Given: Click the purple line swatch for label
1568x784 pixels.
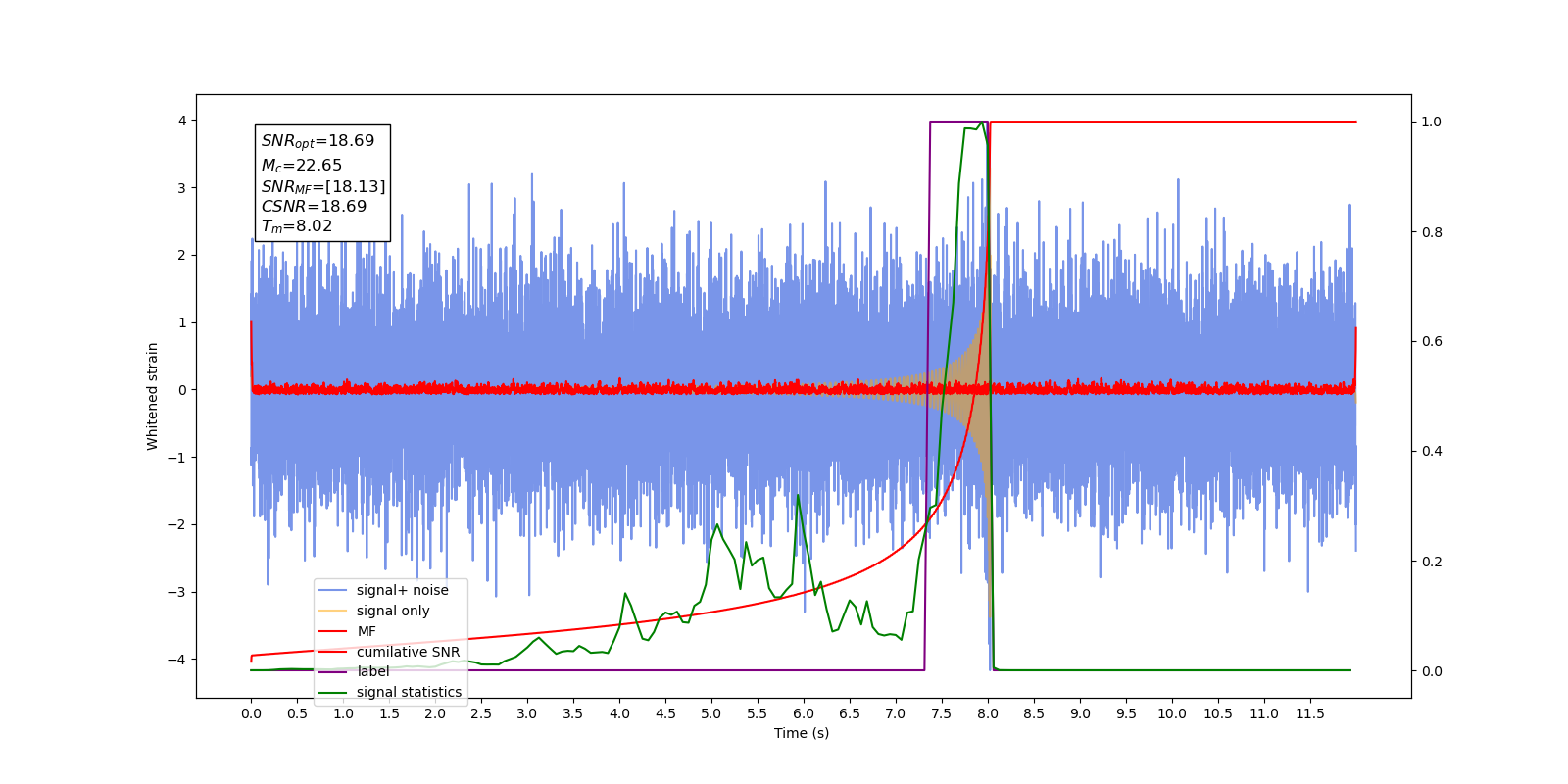Looking at the screenshot, I should (333, 672).
